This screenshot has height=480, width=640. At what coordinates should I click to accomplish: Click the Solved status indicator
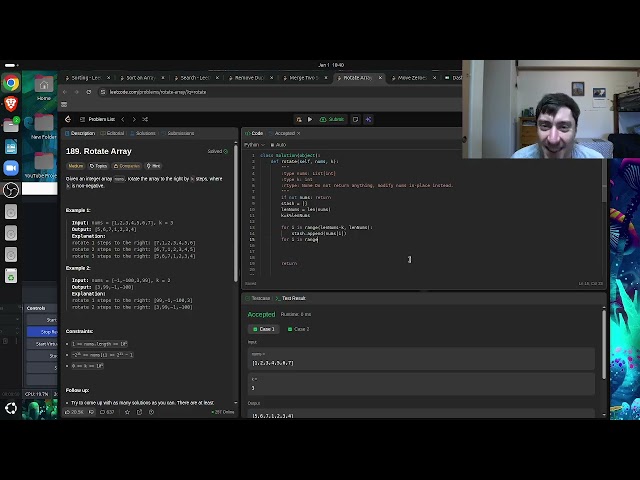[x=218, y=151]
